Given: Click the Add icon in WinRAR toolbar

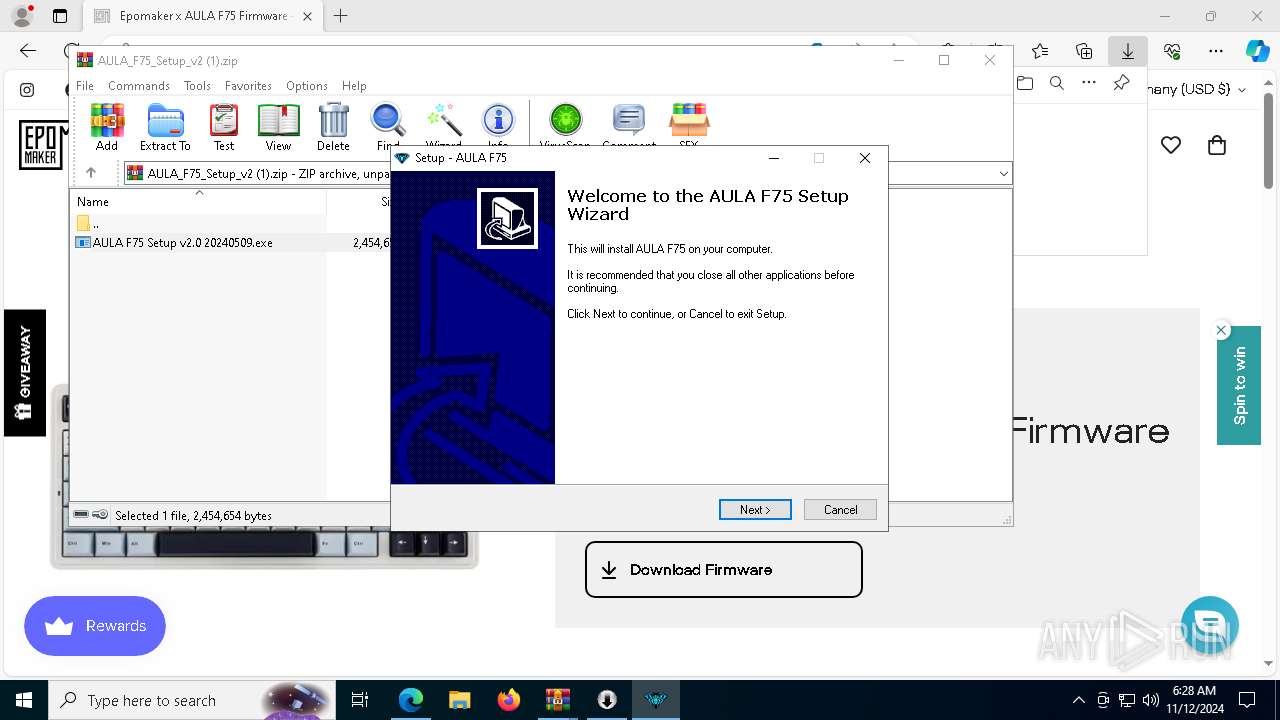Looking at the screenshot, I should click(107, 126).
